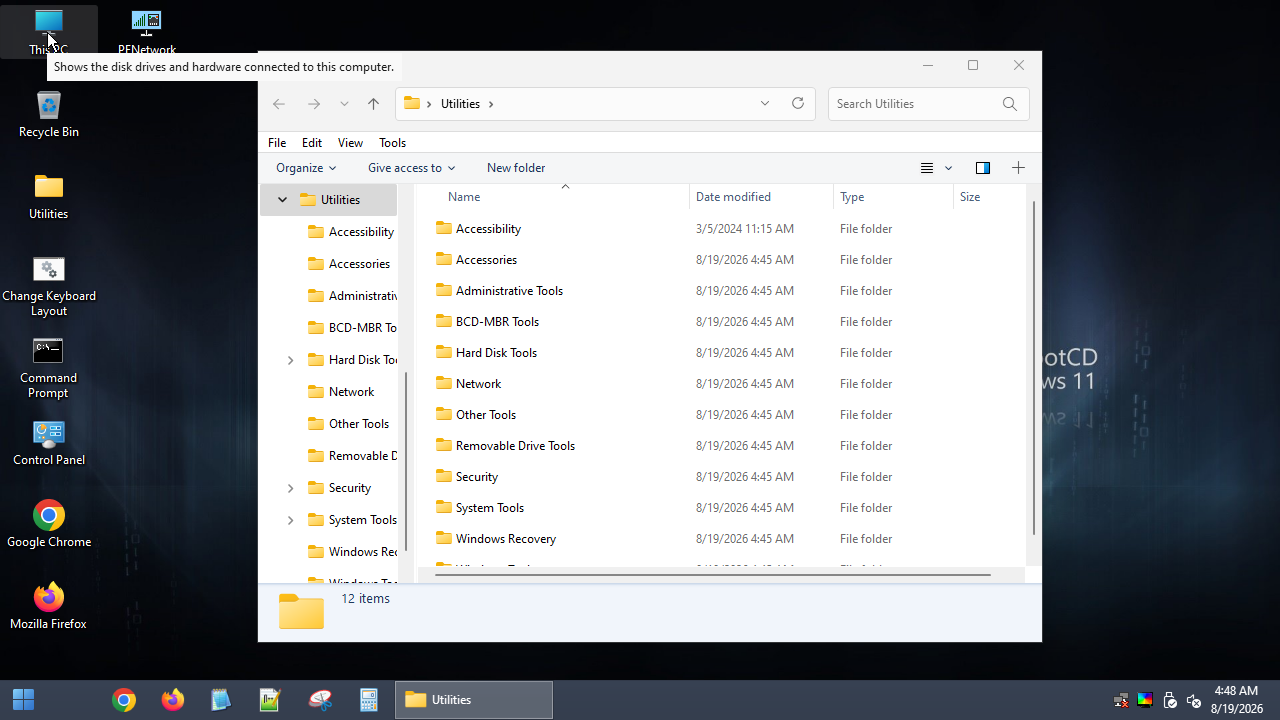Open the calculator taskbar icon
1280x720 pixels.
pyautogui.click(x=369, y=700)
